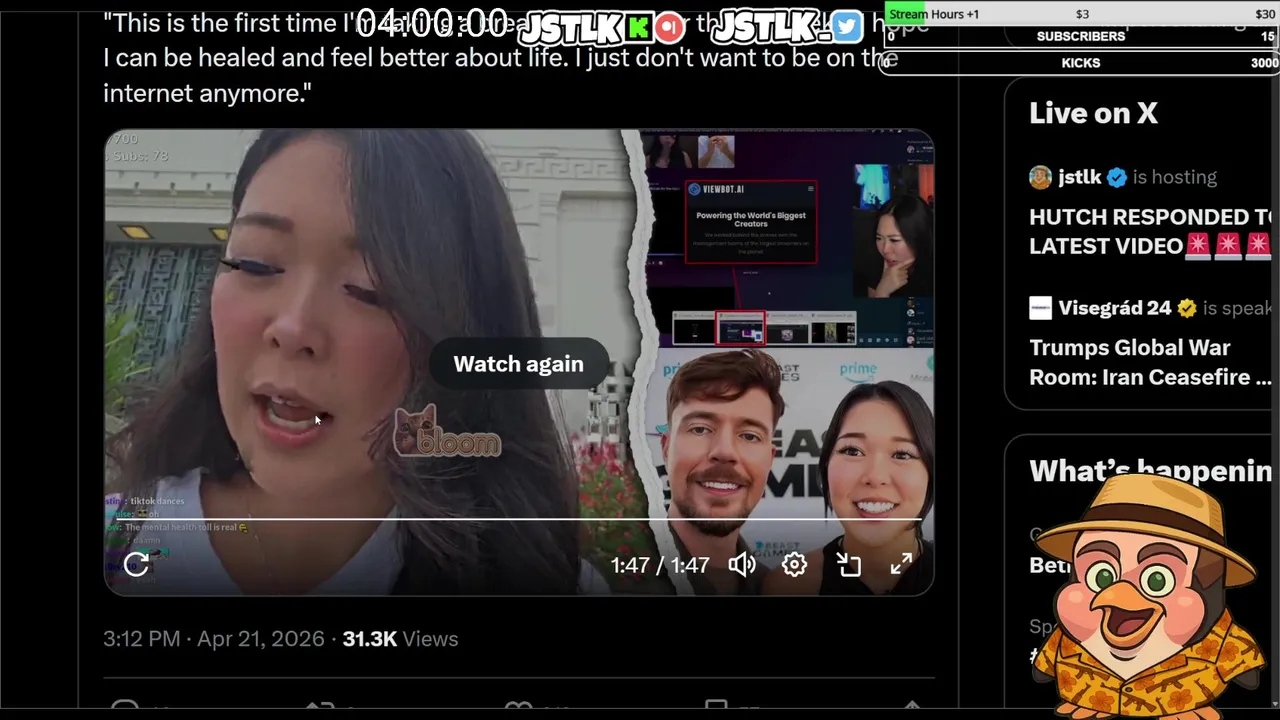Open the HUTCH RESPONDED TO LATEST VIDEO live stream

pyautogui.click(x=1150, y=231)
